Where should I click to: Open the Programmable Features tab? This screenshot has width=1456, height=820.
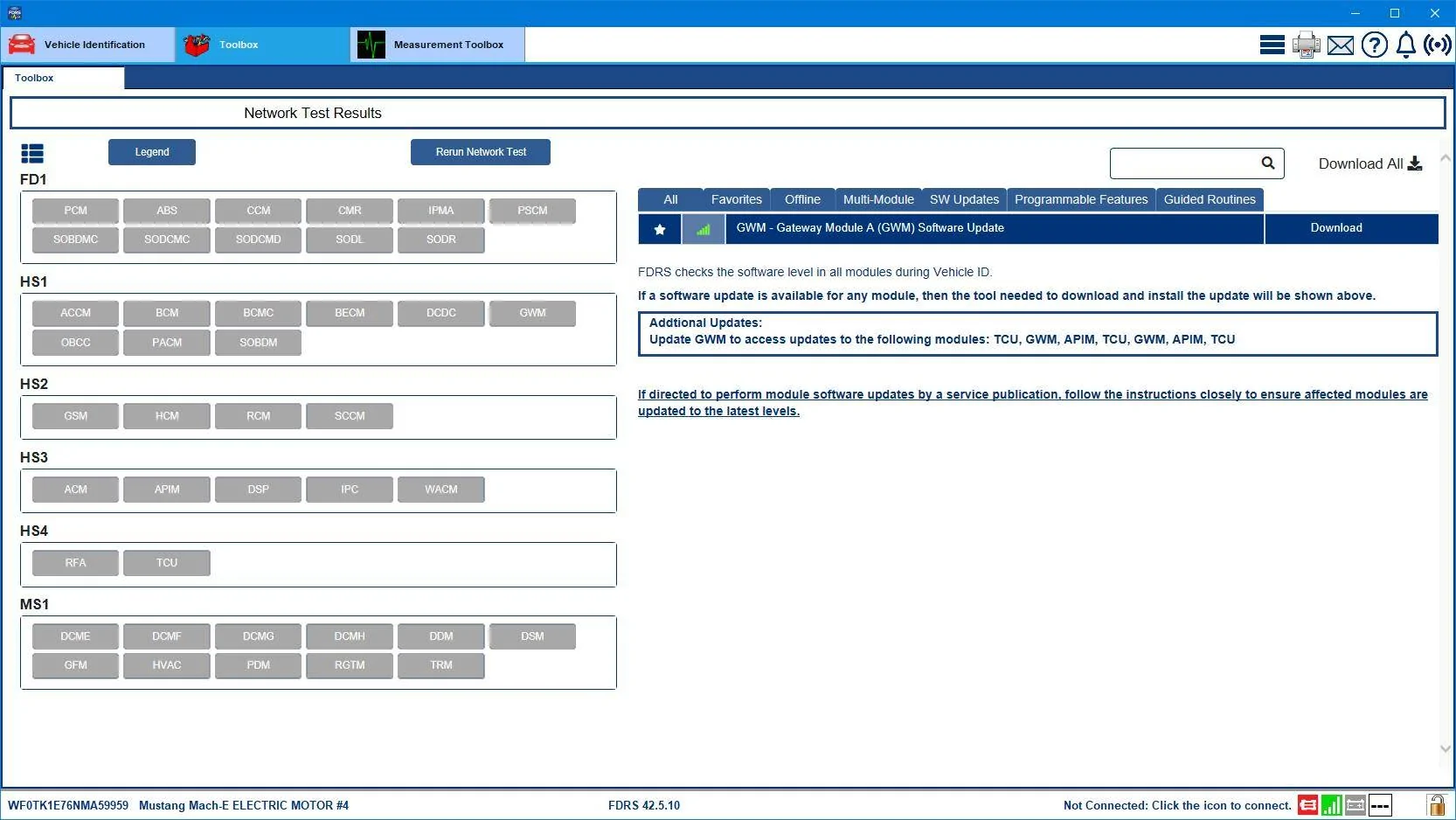1081,199
